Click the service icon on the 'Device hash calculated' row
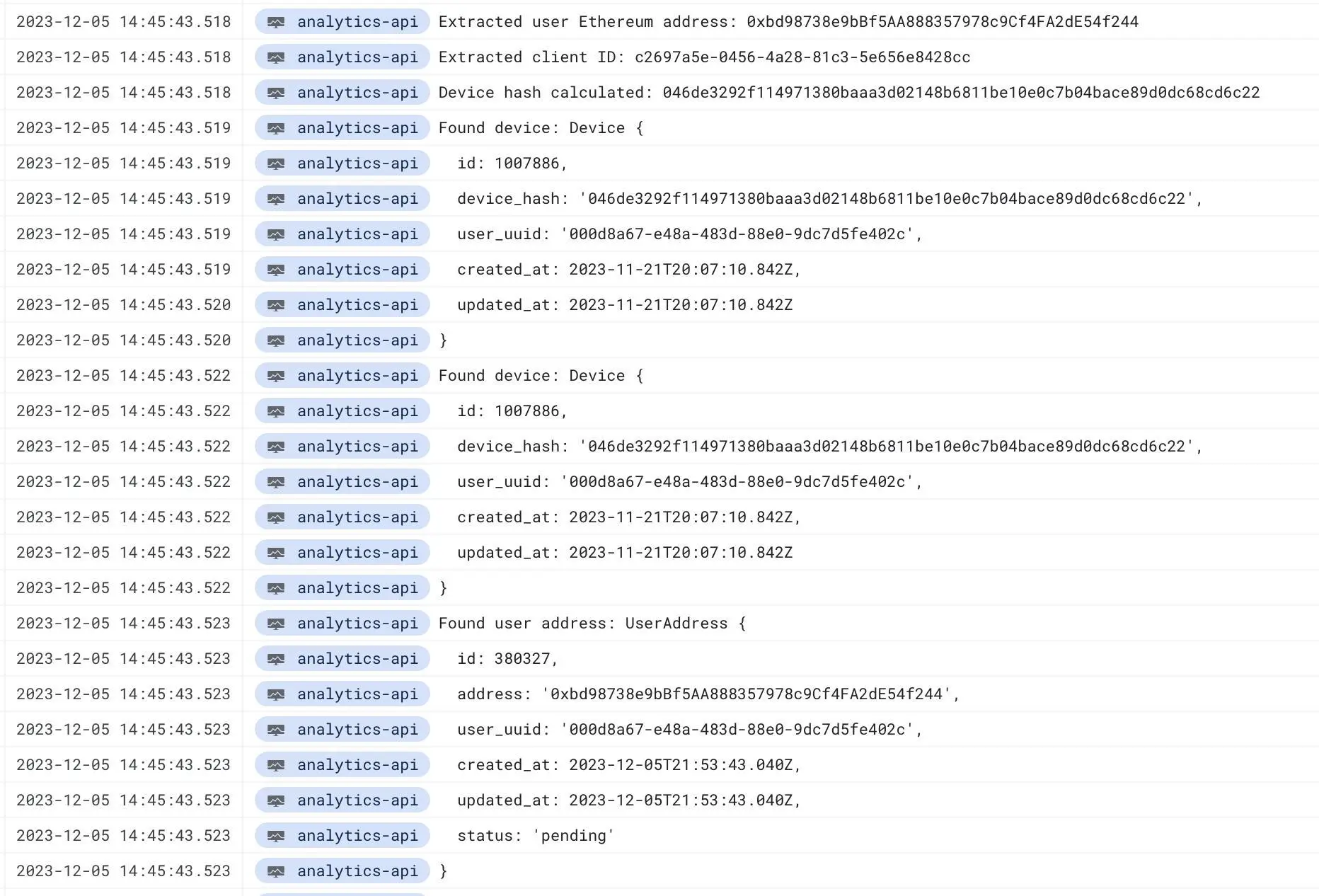The width and height of the screenshot is (1319, 896). pos(276,93)
